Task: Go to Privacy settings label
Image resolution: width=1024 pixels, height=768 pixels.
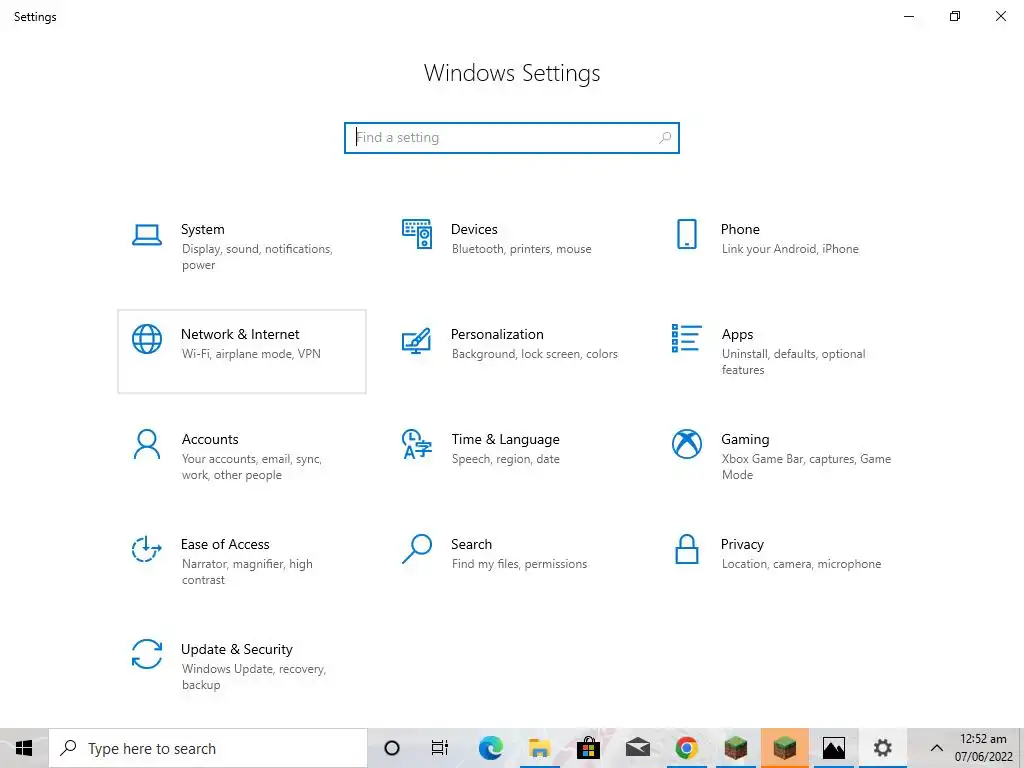Action: tap(742, 545)
